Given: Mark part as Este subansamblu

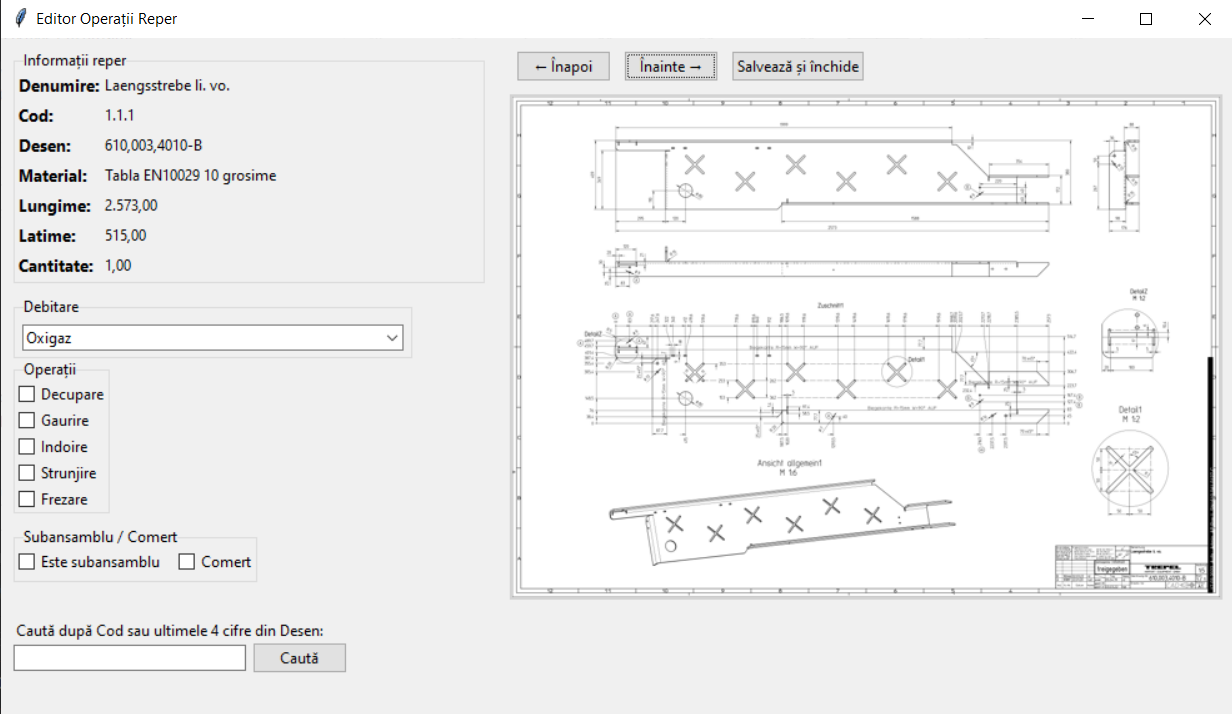Looking at the screenshot, I should (27, 562).
